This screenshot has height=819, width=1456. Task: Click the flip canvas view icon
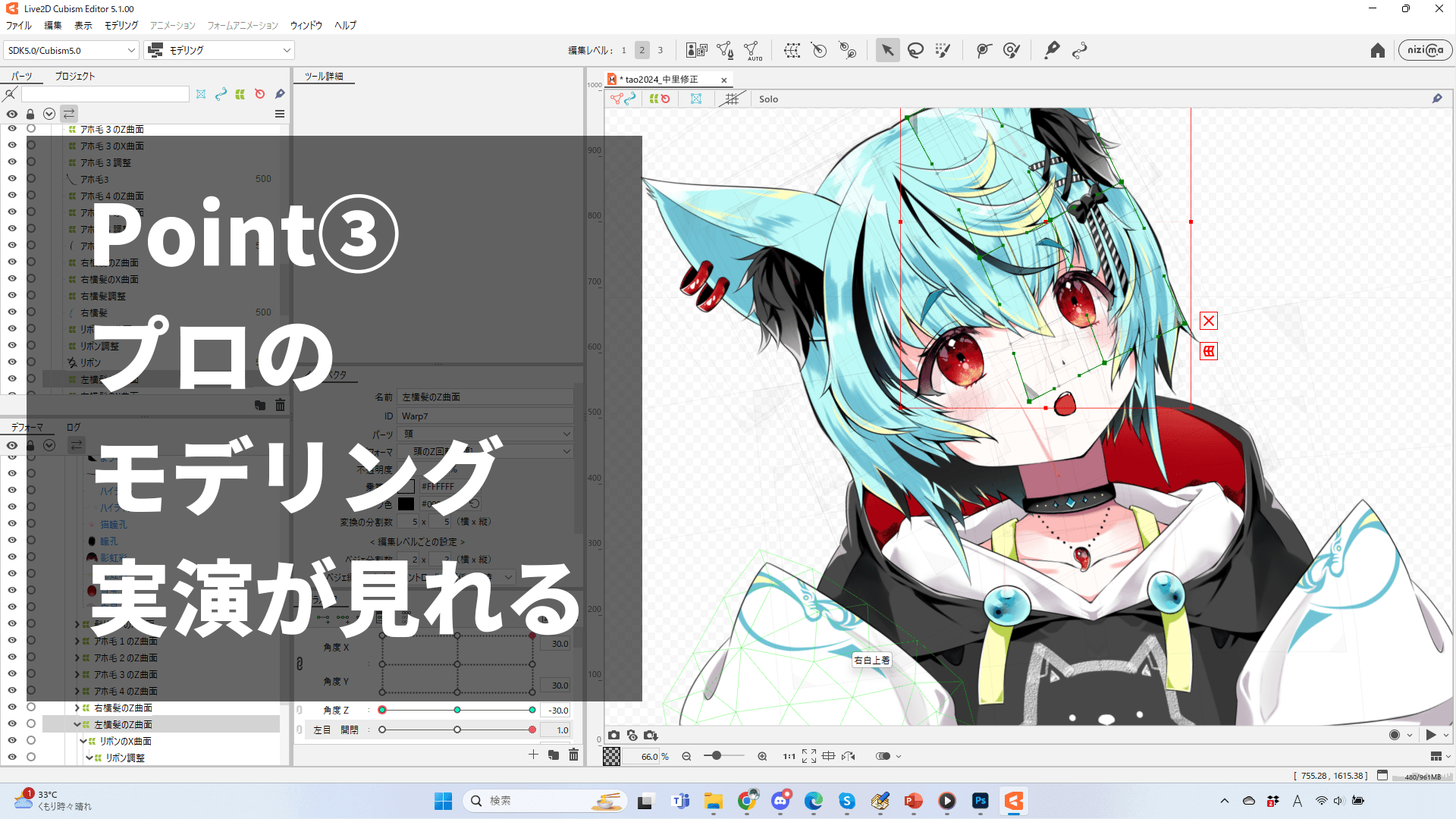tap(849, 756)
